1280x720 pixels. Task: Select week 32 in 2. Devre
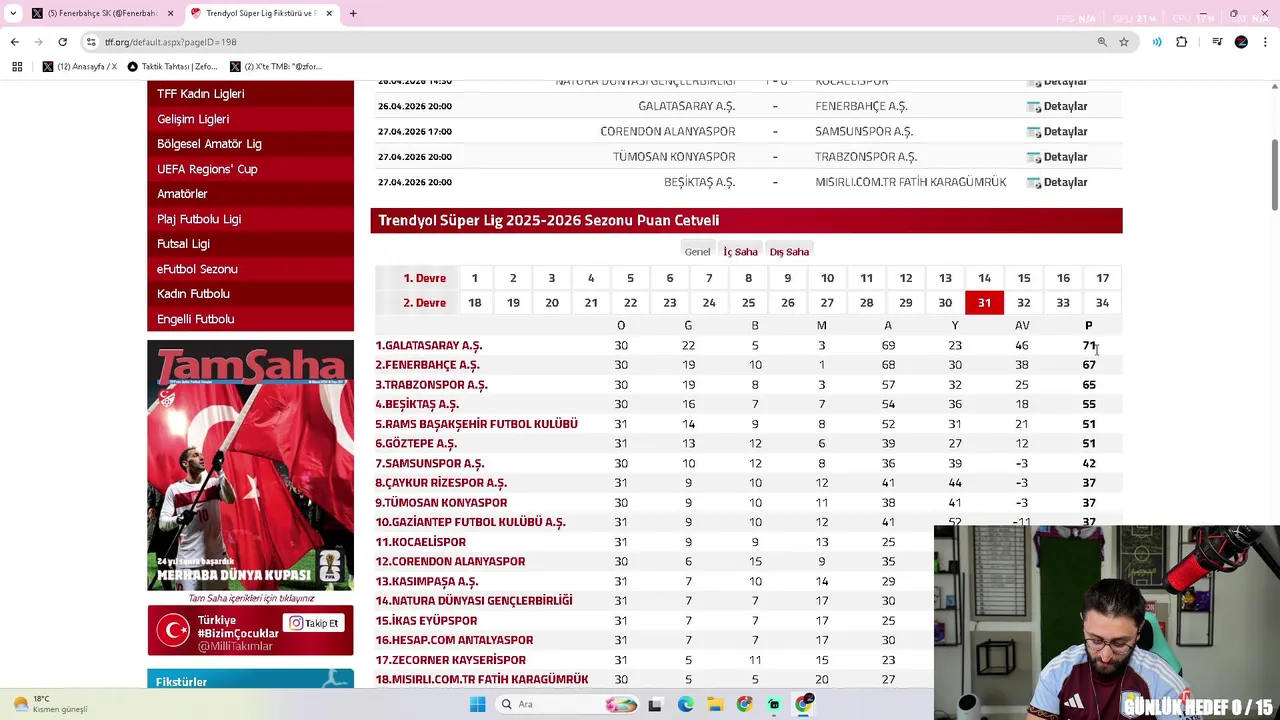coord(1023,303)
